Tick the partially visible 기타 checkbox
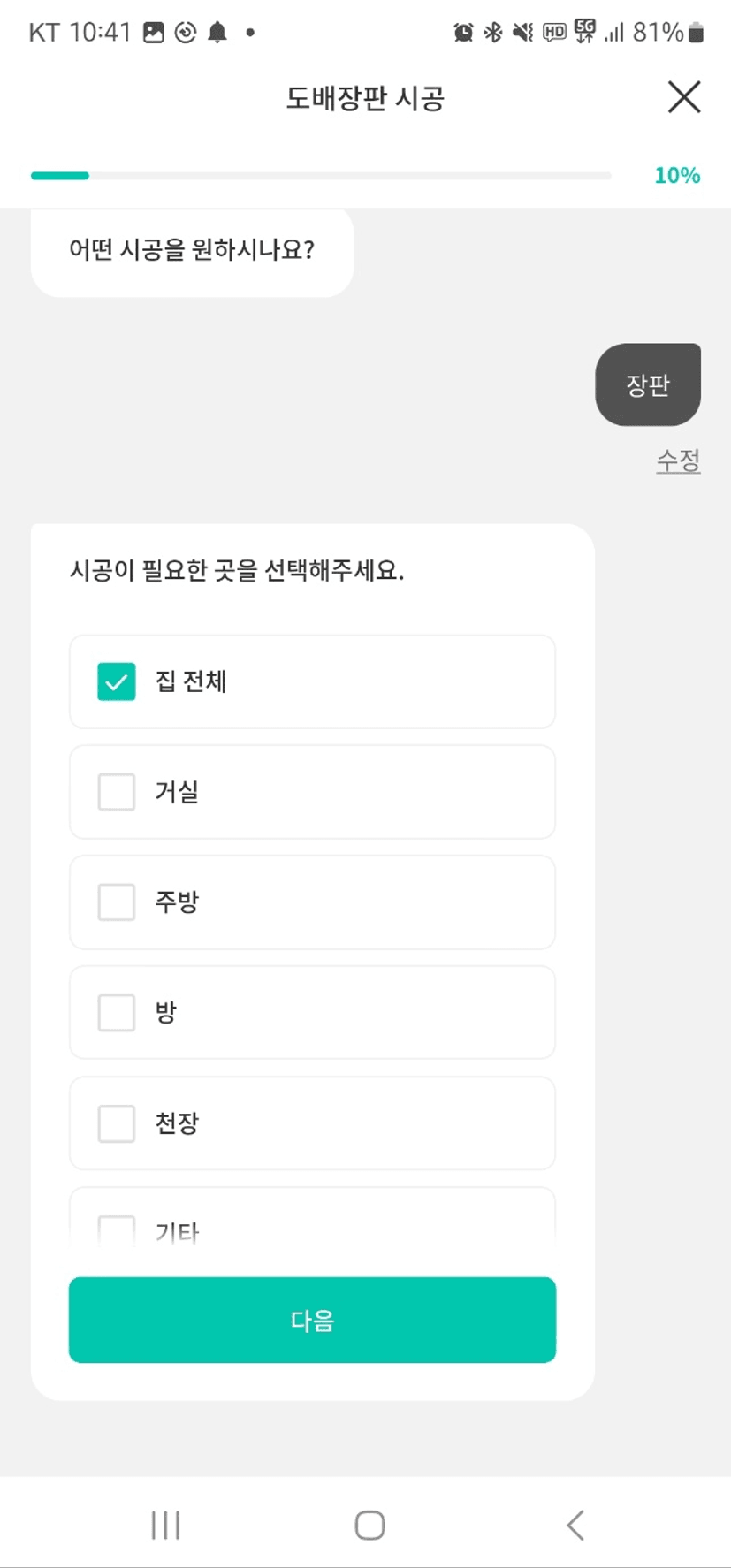731x1568 pixels. coord(117,1229)
